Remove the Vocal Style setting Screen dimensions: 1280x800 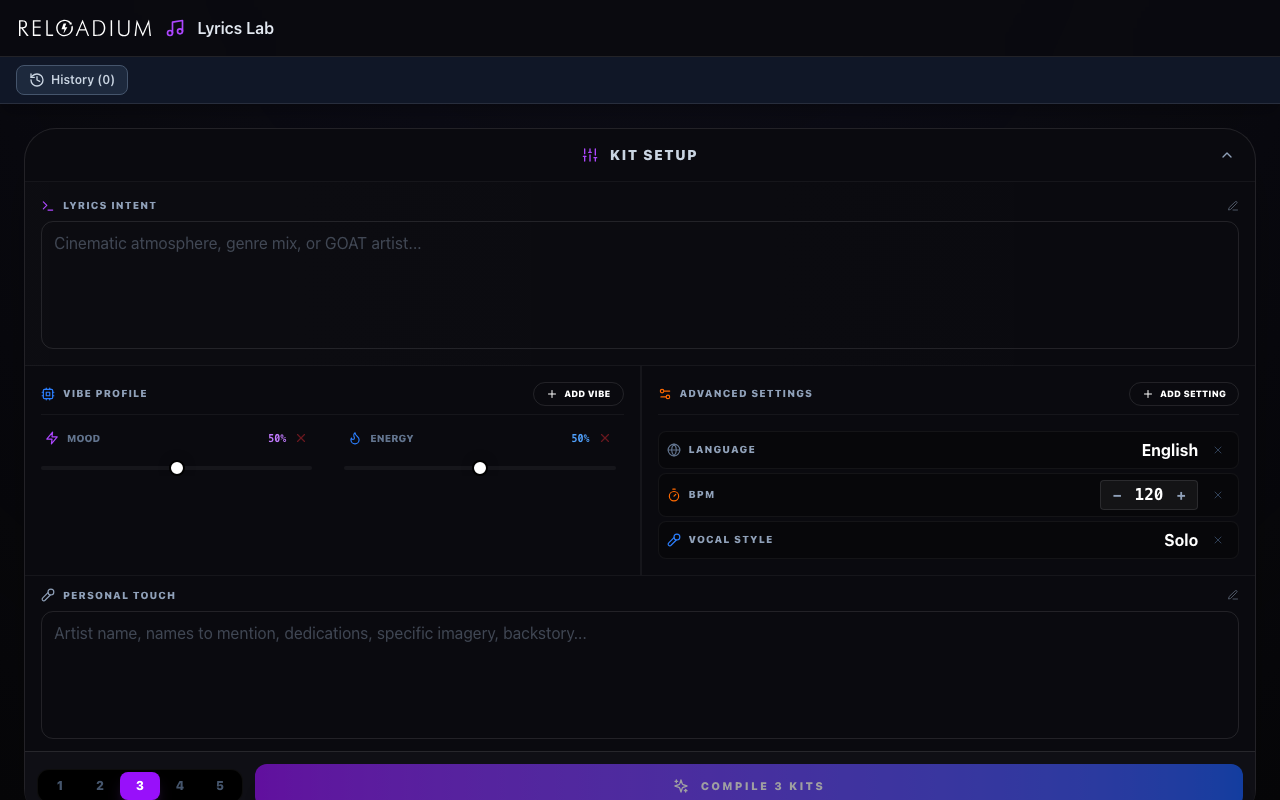pyautogui.click(x=1218, y=540)
